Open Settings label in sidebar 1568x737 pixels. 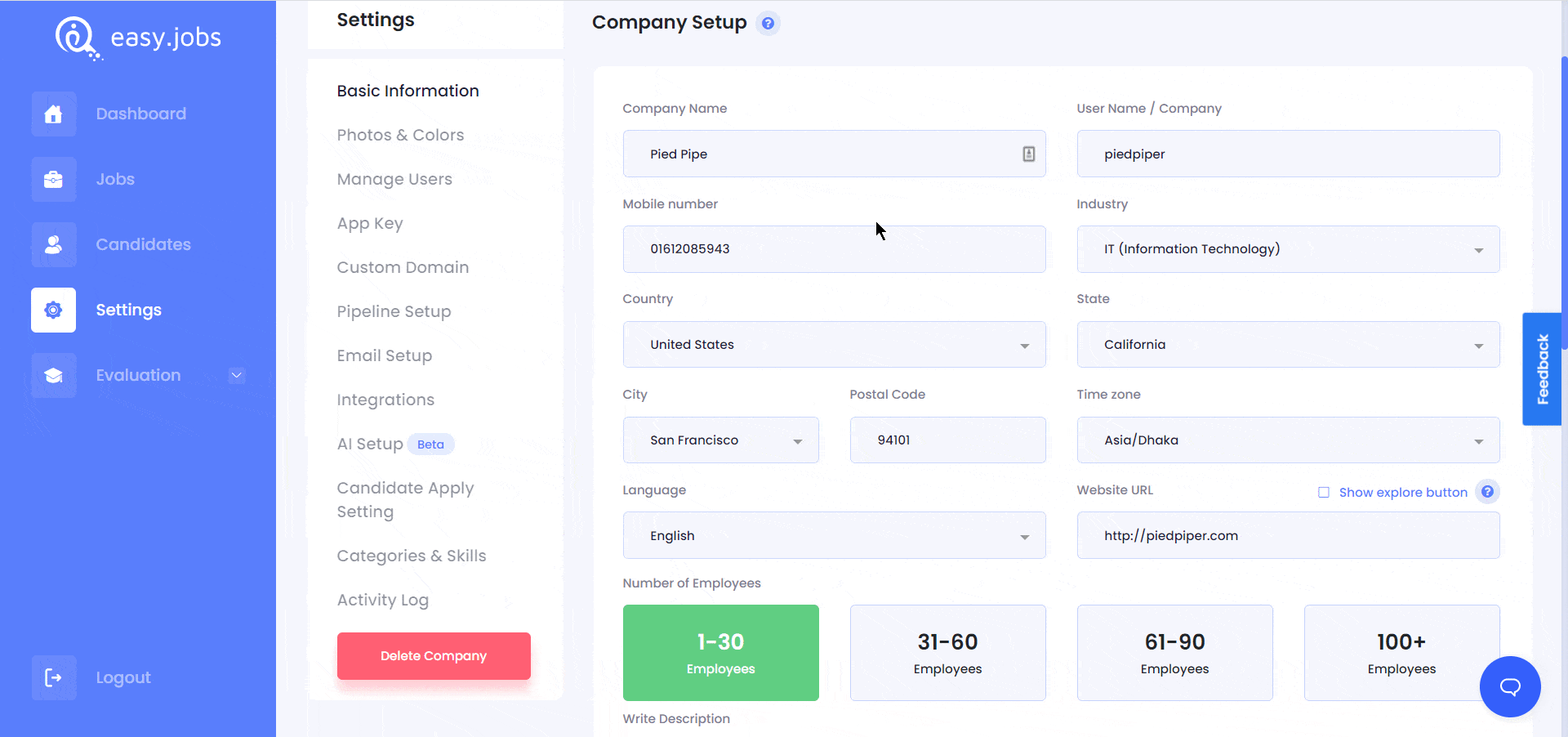tap(128, 310)
